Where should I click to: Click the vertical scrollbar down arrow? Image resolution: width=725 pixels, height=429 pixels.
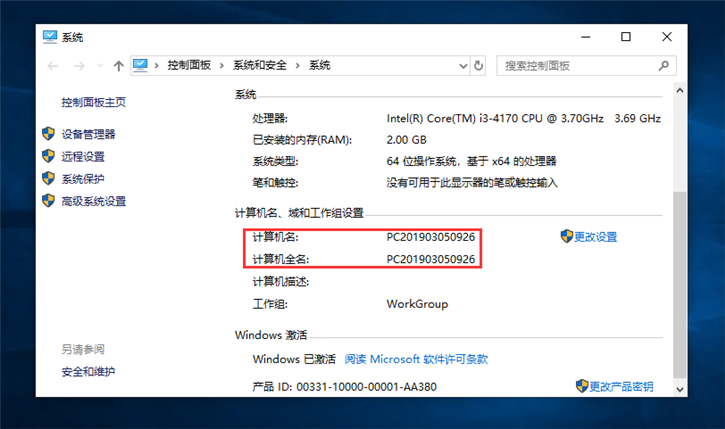pos(680,387)
